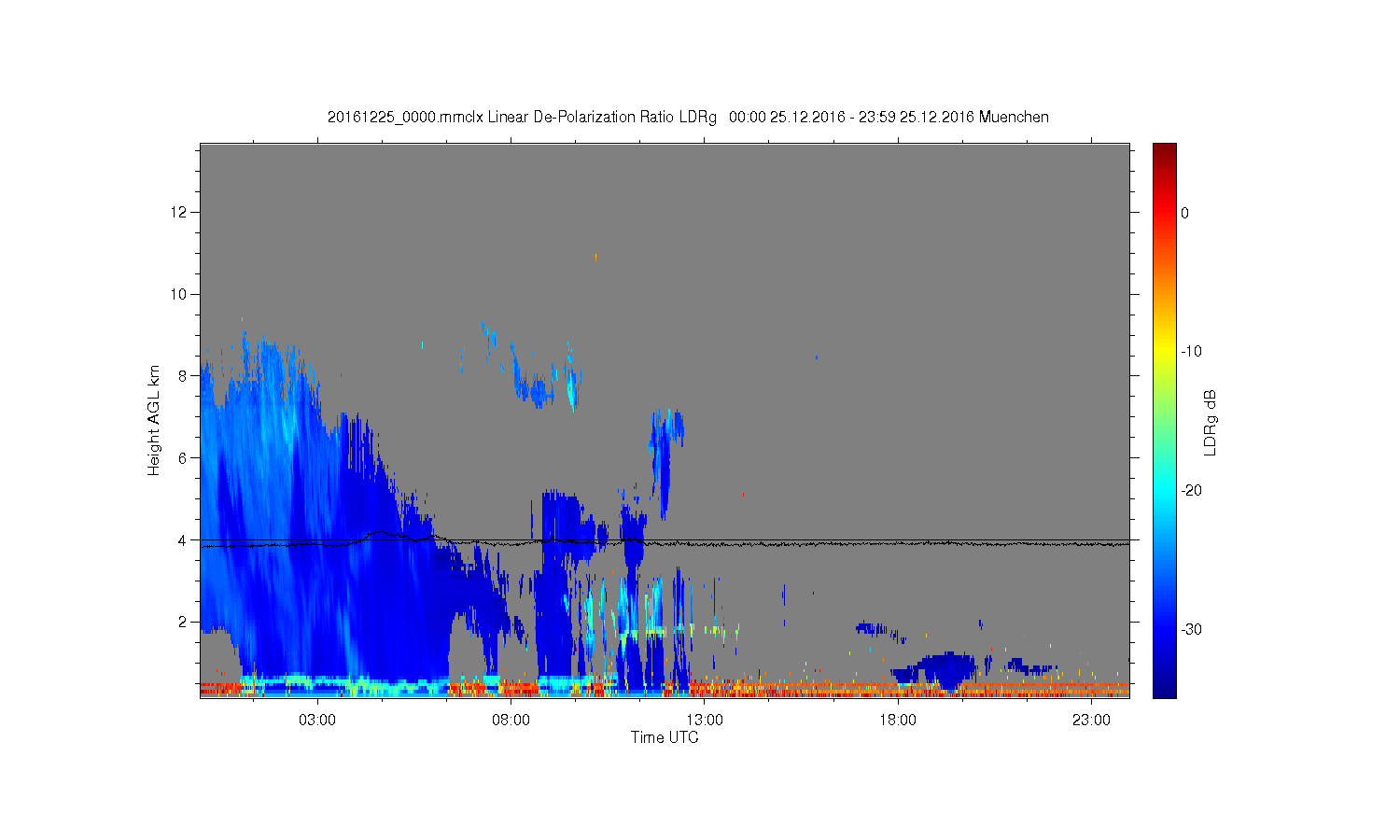Click the height axis tick label 6
The width and height of the screenshot is (1400, 840).
tap(184, 458)
